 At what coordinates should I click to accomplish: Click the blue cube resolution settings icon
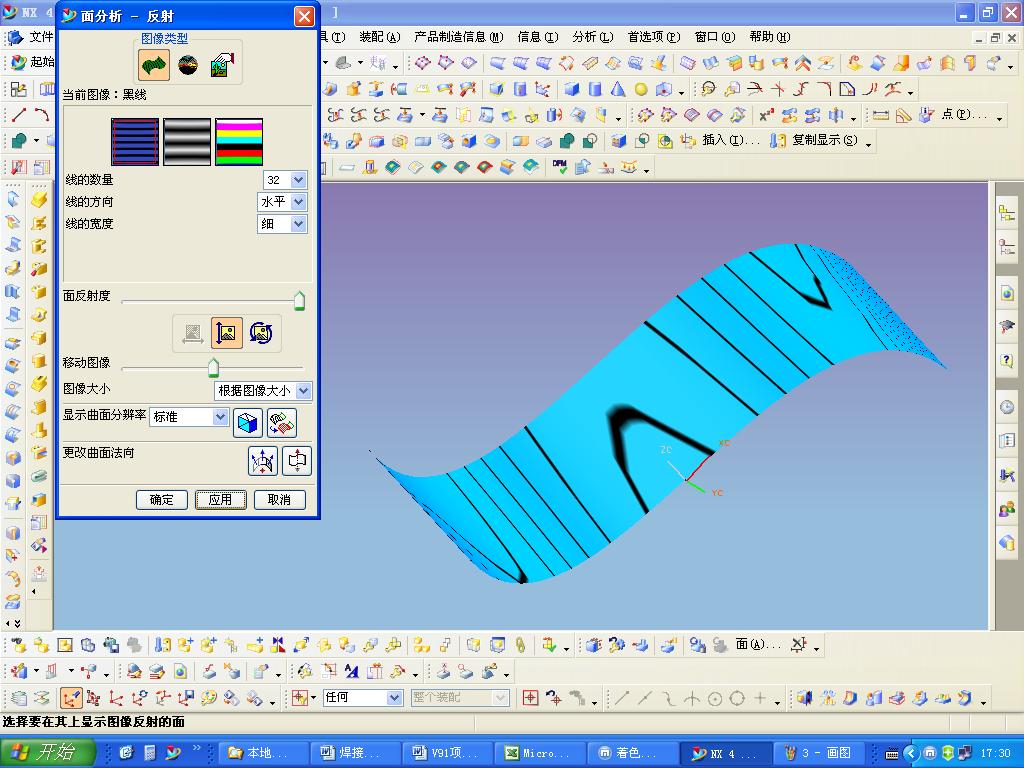click(x=248, y=423)
